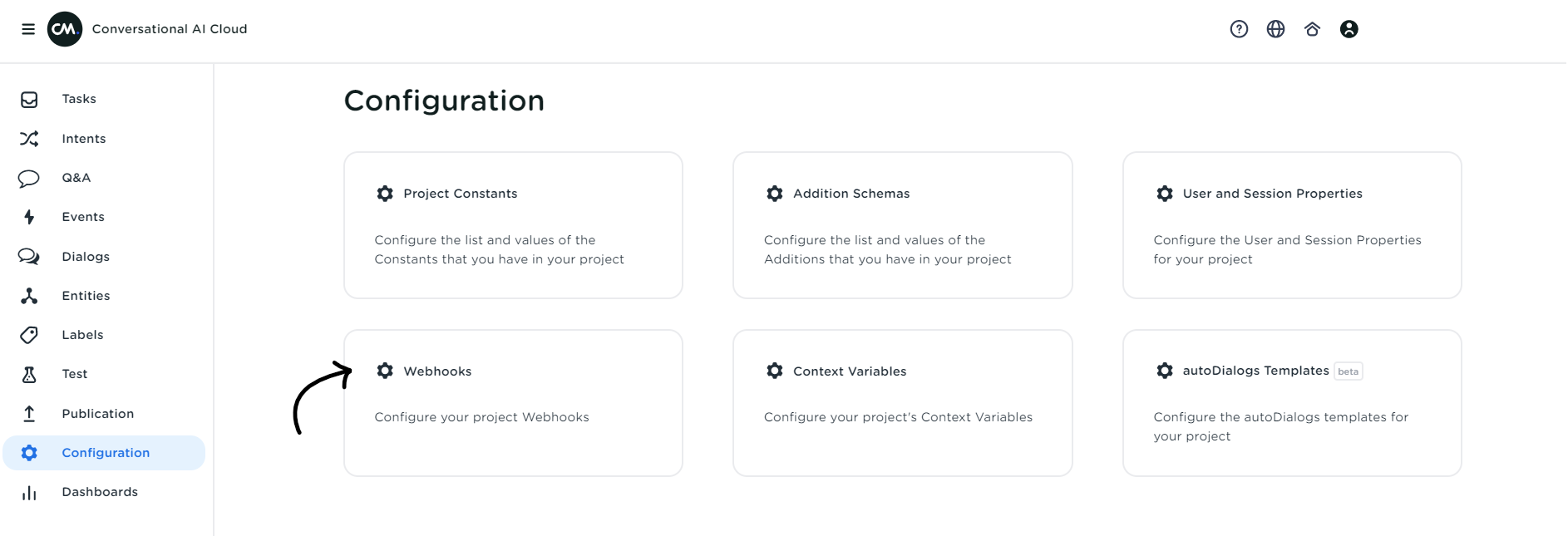Open the autoDialogs Templates beta card

click(1291, 403)
